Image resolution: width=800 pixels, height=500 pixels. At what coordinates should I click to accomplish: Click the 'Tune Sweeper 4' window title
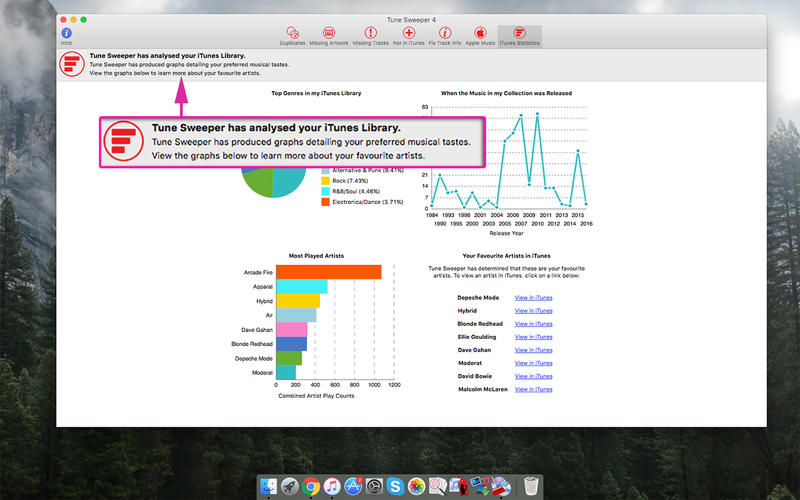coord(411,20)
